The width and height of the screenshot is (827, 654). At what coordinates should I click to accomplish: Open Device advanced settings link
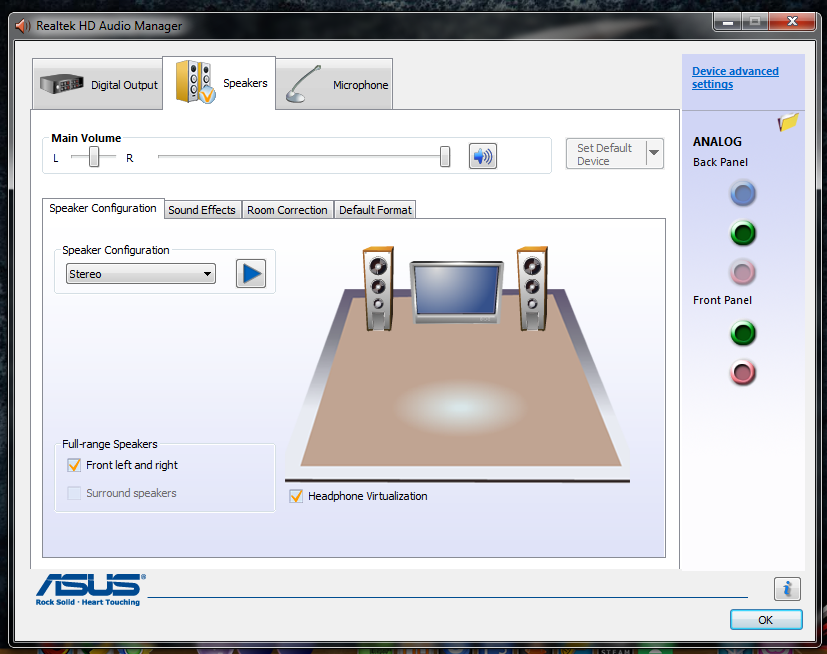click(x=735, y=78)
